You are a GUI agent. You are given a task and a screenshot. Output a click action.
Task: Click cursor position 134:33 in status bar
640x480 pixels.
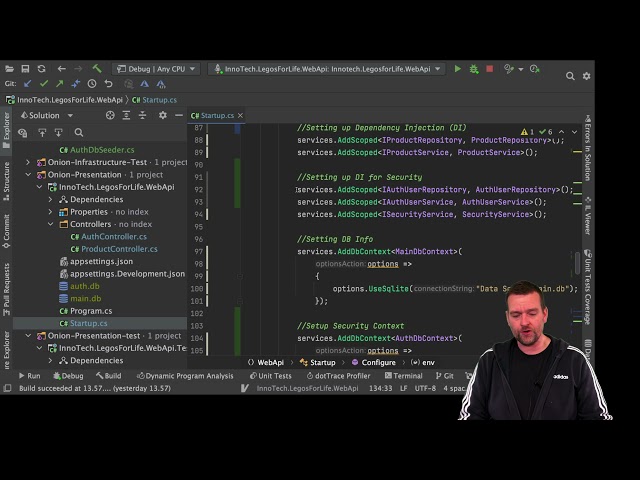tap(380, 388)
